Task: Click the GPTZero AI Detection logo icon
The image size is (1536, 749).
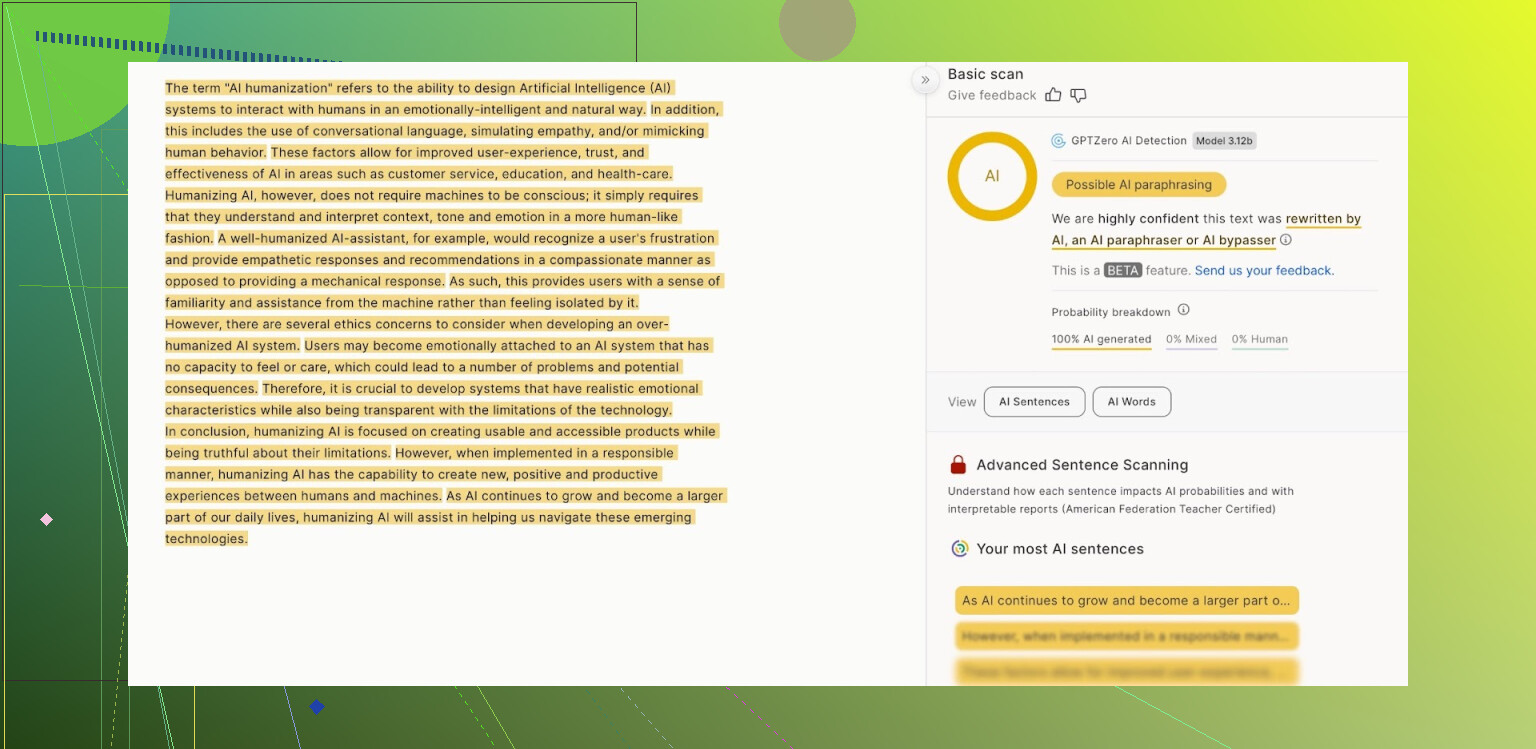Action: click(1058, 141)
